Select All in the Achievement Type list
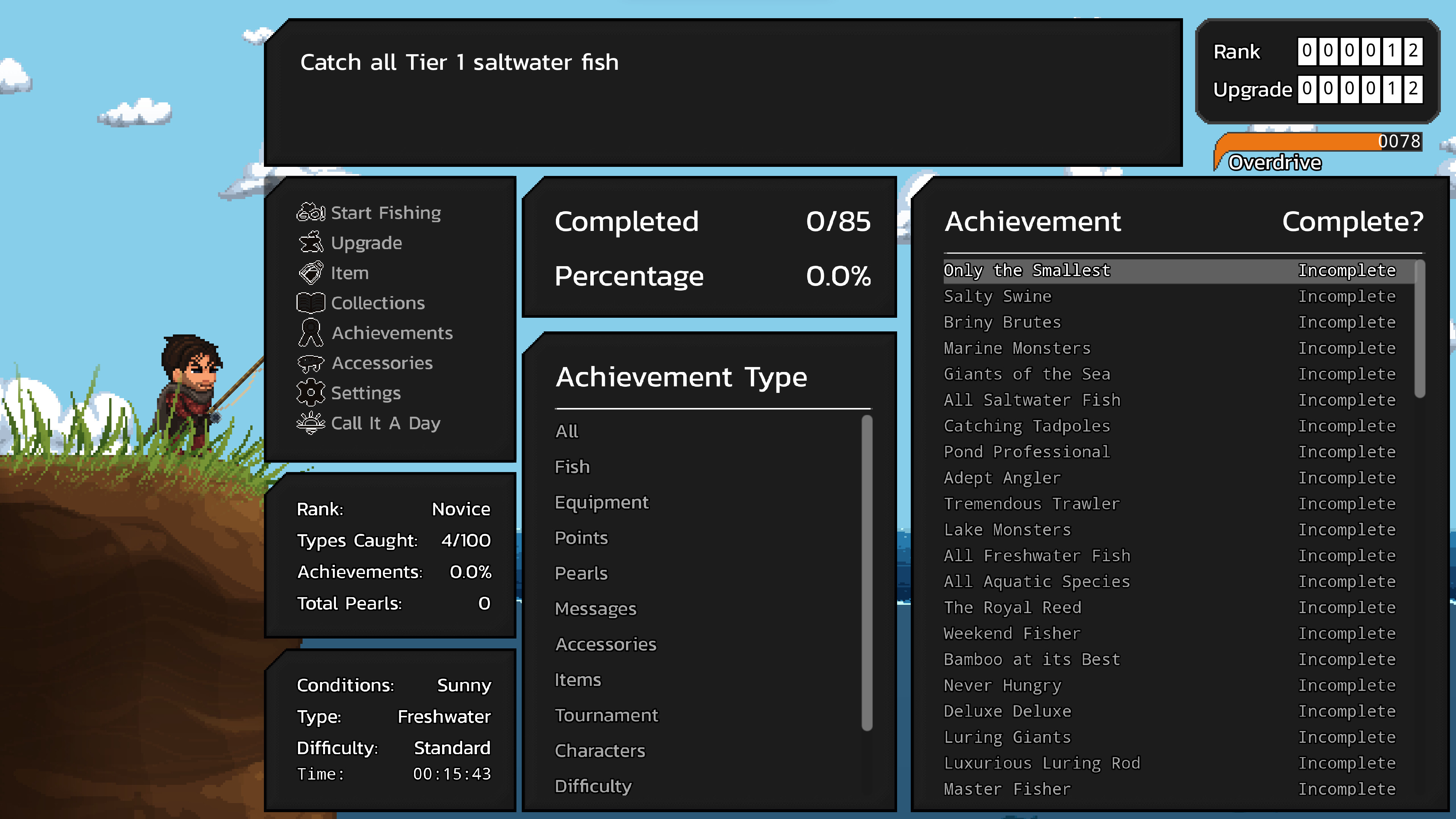This screenshot has width=1456, height=819. pos(566,431)
